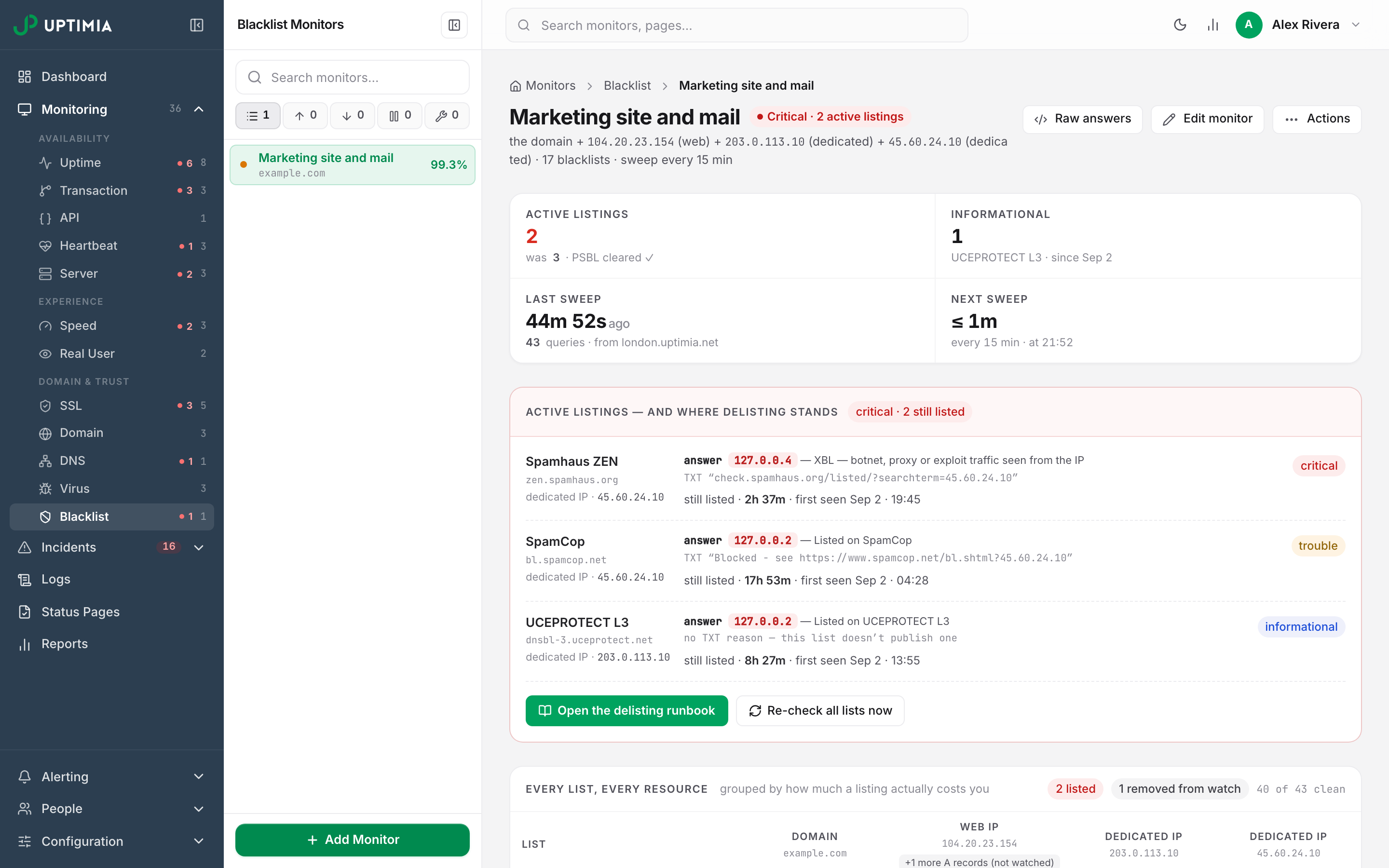Open API monitors

pyautogui.click(x=112, y=218)
